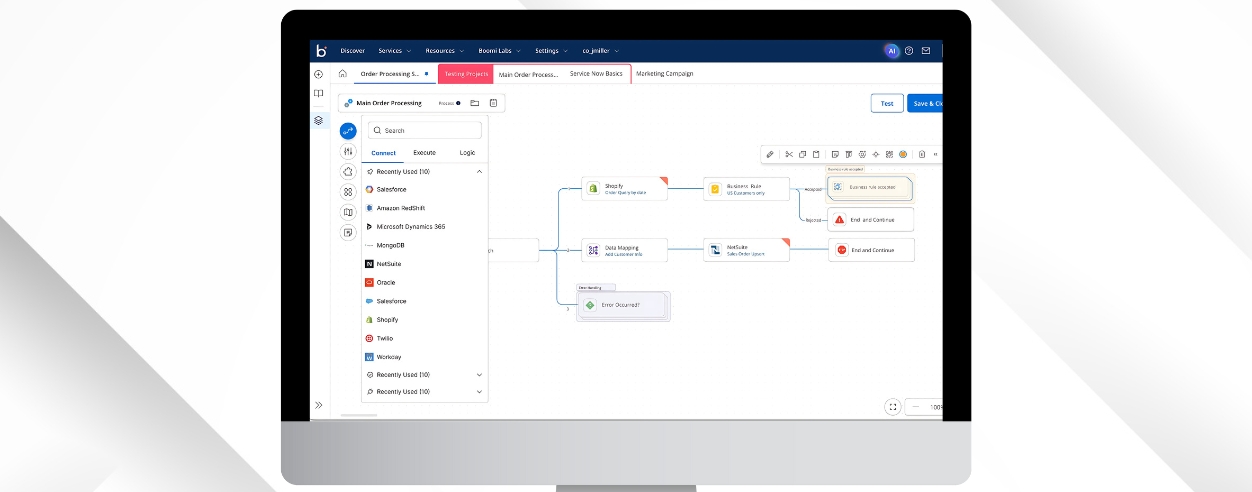Viewport: 1252px width, 492px height.
Task: Click the Data Mapping step icon
Action: point(593,250)
